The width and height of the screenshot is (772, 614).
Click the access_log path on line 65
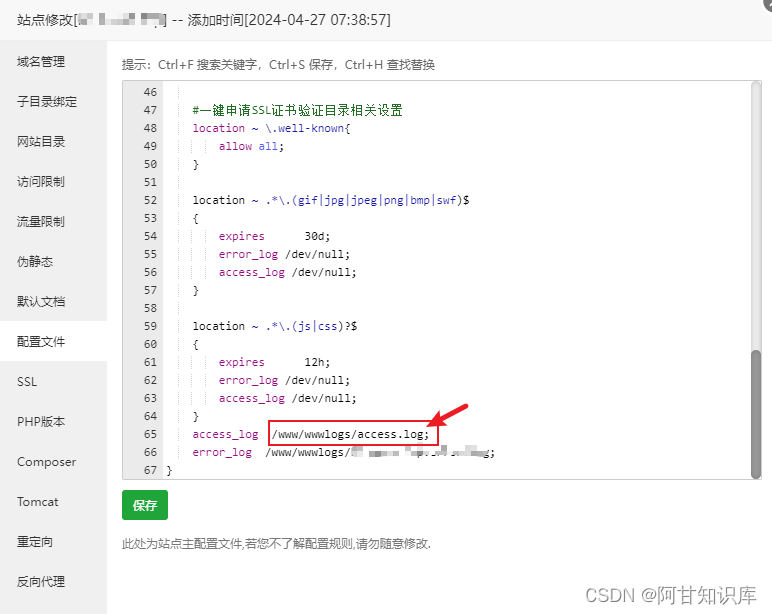point(351,434)
